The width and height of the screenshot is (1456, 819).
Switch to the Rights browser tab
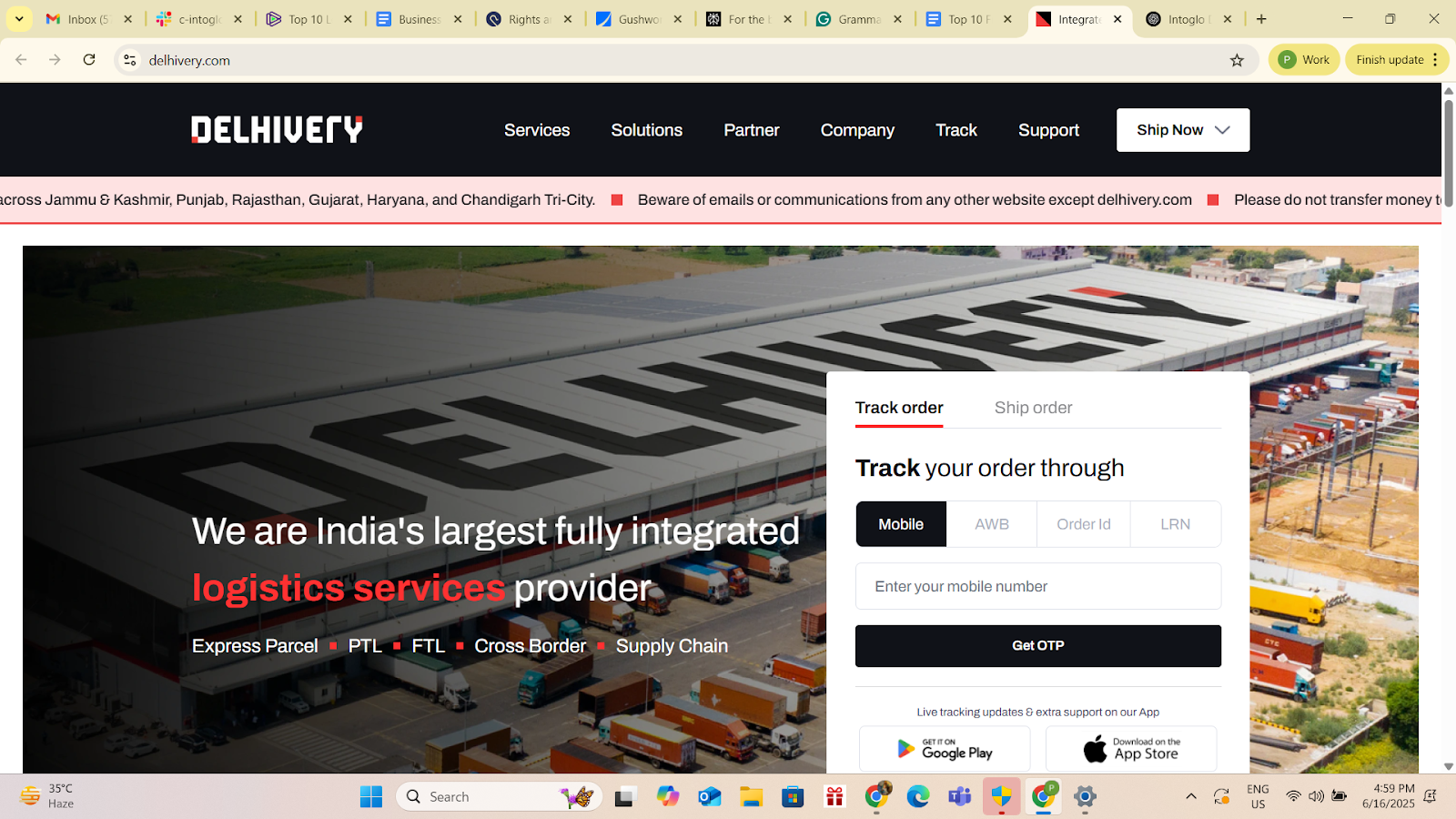point(529,19)
